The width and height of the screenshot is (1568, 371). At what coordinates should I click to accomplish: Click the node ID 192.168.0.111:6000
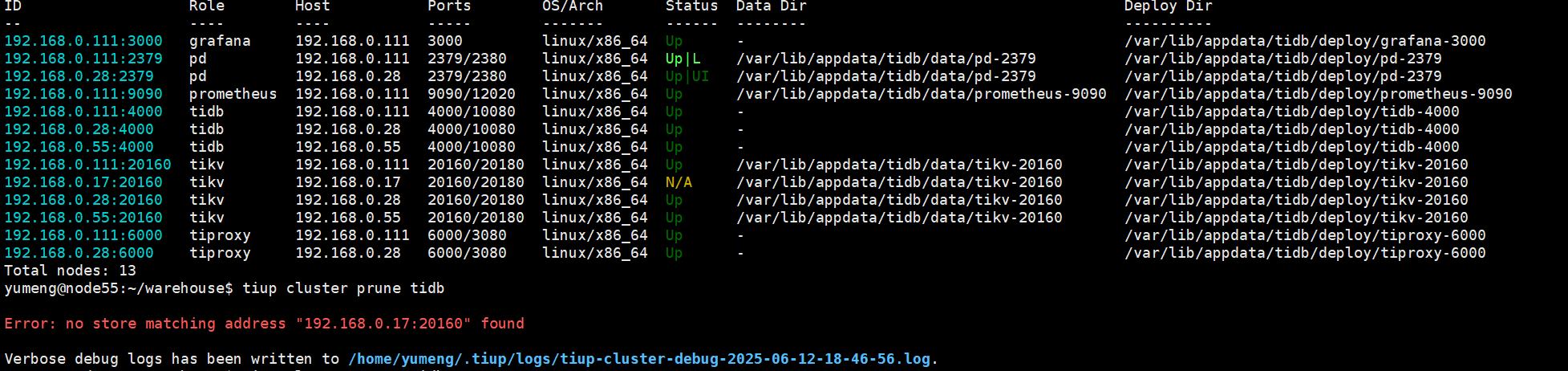[x=83, y=235]
